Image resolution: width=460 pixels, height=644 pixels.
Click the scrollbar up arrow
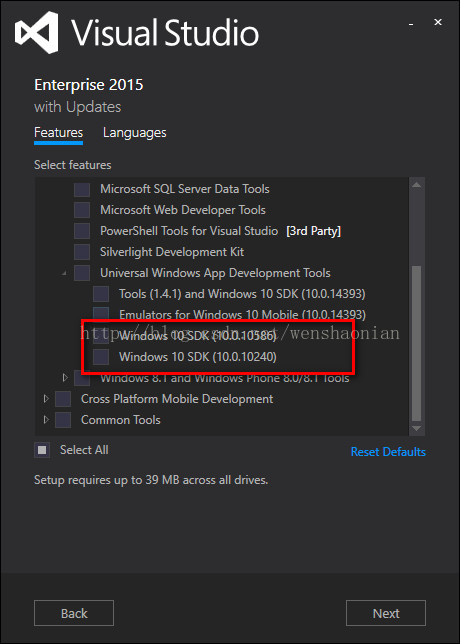[416, 185]
